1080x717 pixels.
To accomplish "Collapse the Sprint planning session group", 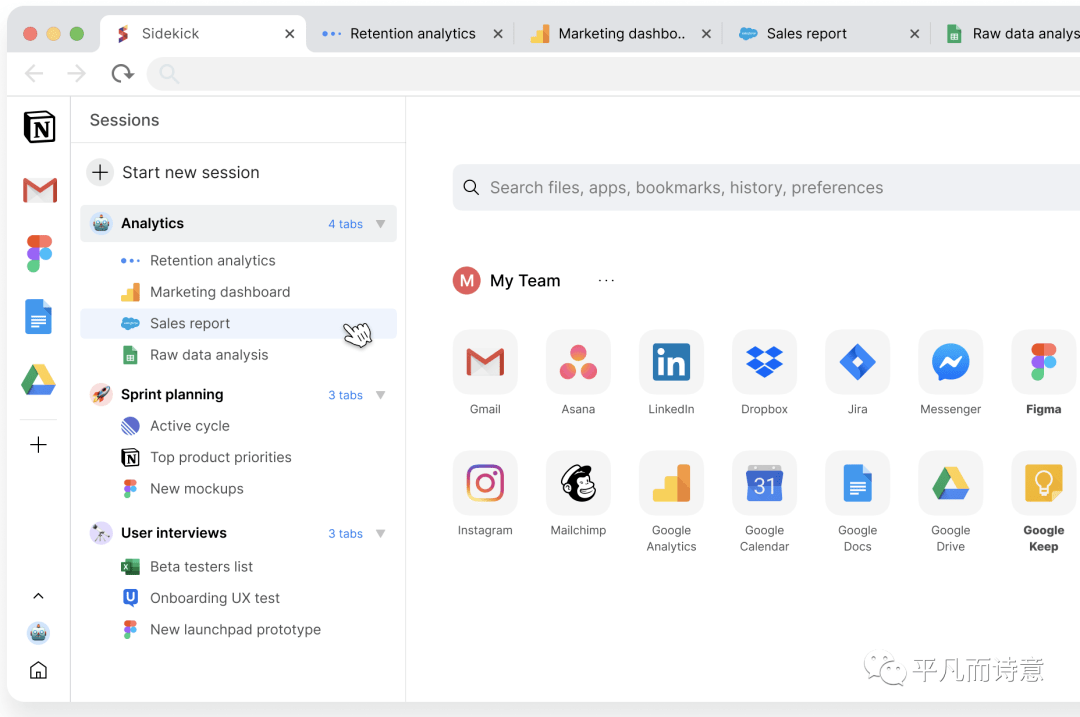I will [x=380, y=395].
